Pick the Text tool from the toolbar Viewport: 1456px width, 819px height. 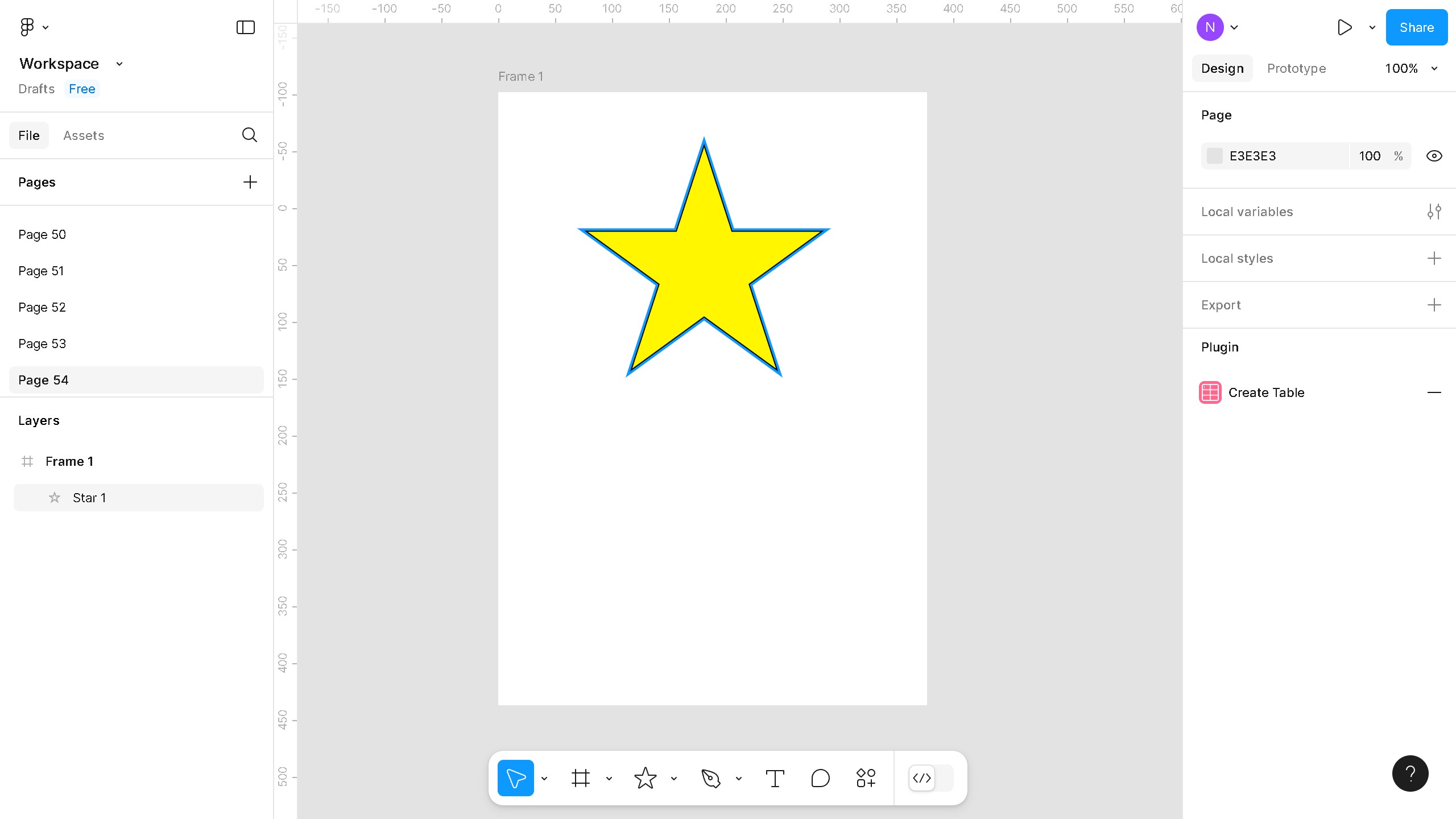(x=775, y=778)
